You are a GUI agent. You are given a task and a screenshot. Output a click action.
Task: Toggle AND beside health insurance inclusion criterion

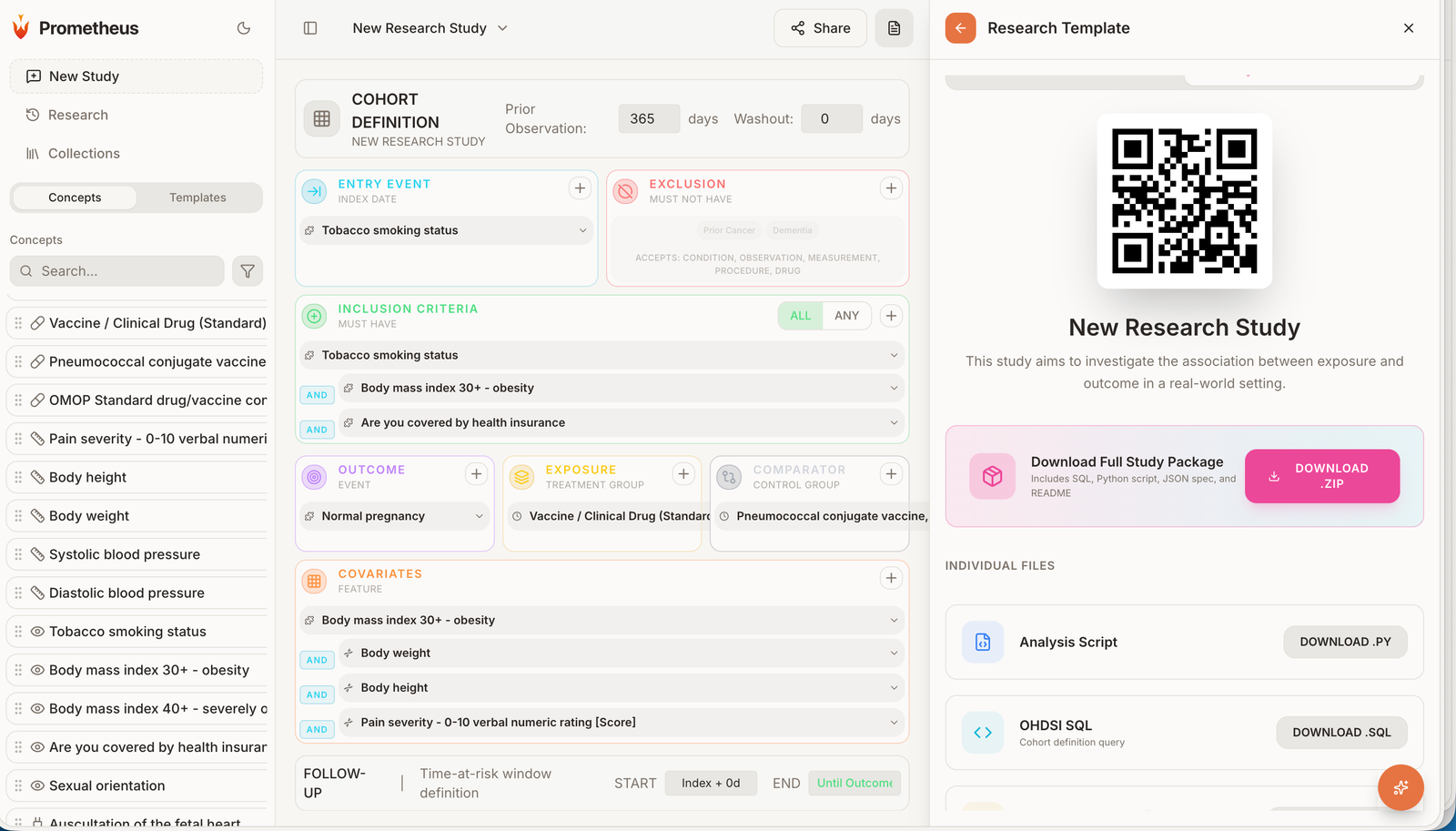click(316, 429)
